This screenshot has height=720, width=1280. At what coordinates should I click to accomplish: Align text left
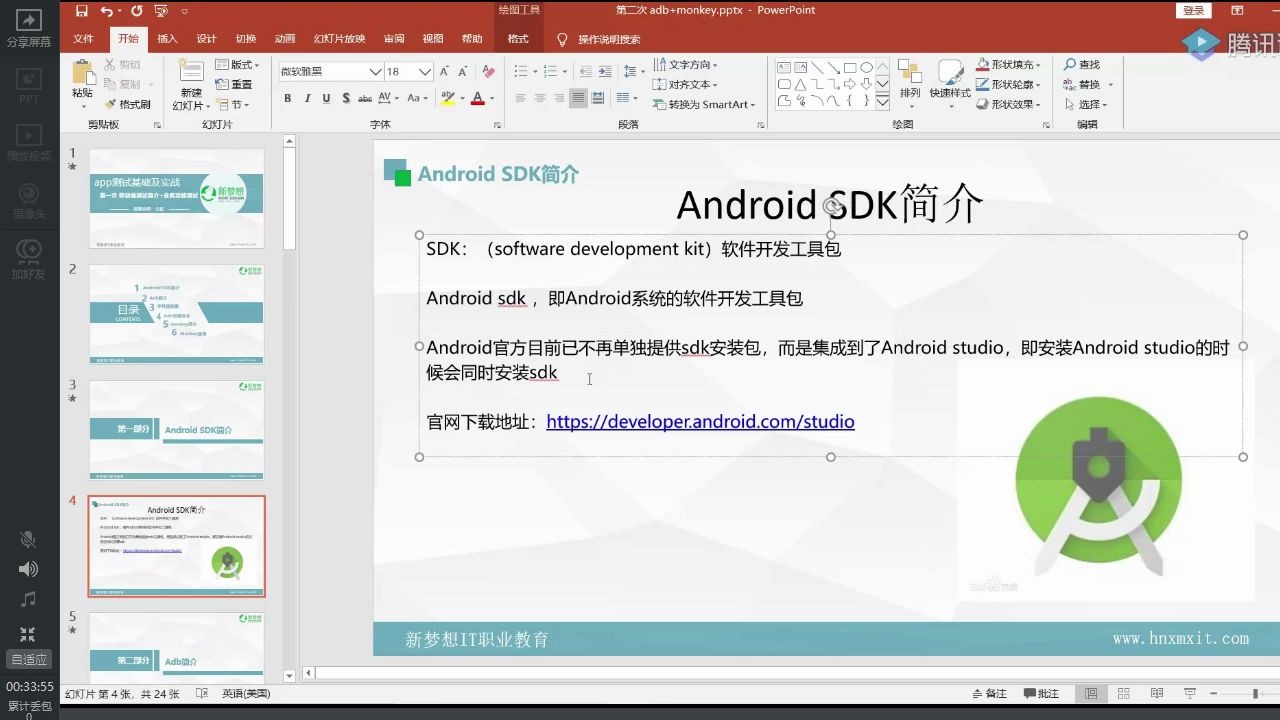tap(520, 98)
